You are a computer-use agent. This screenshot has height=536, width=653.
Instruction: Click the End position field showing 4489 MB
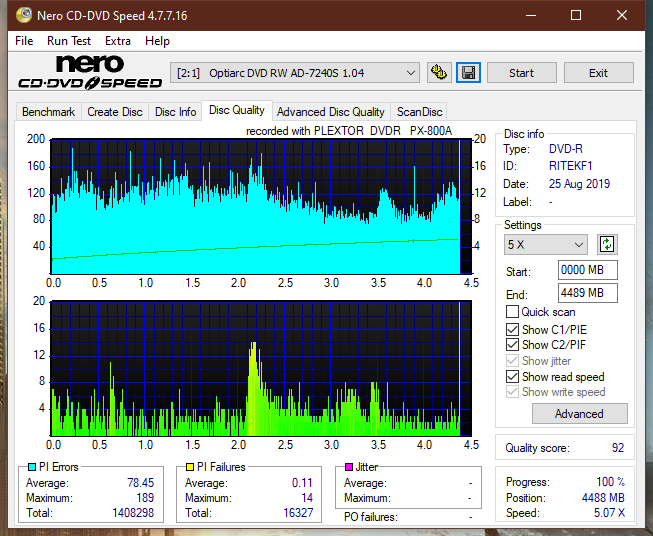pos(588,293)
